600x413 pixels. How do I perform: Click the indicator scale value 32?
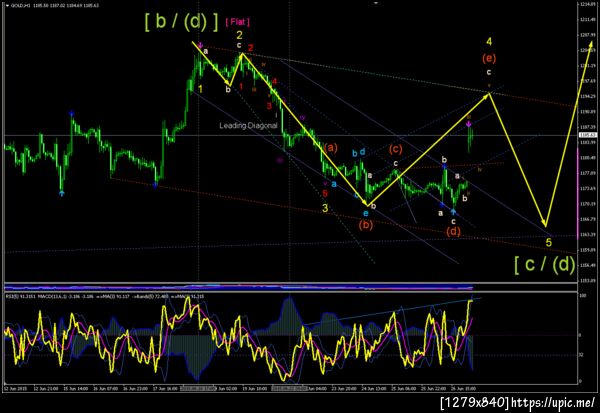point(581,355)
